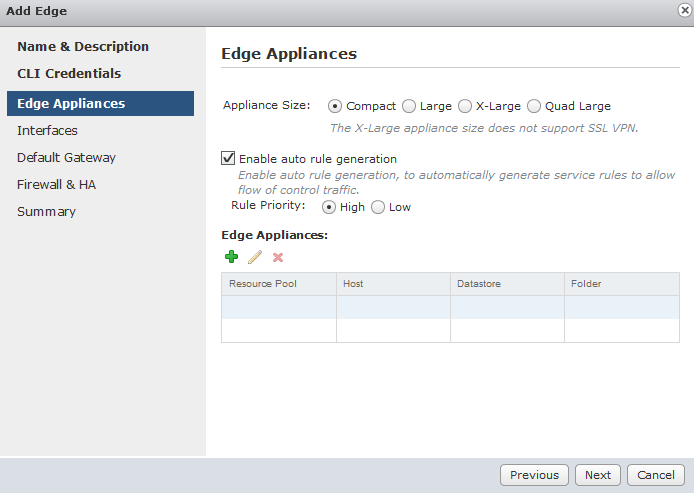Set Rule Priority to Low
The height and width of the screenshot is (493, 694).
378,207
